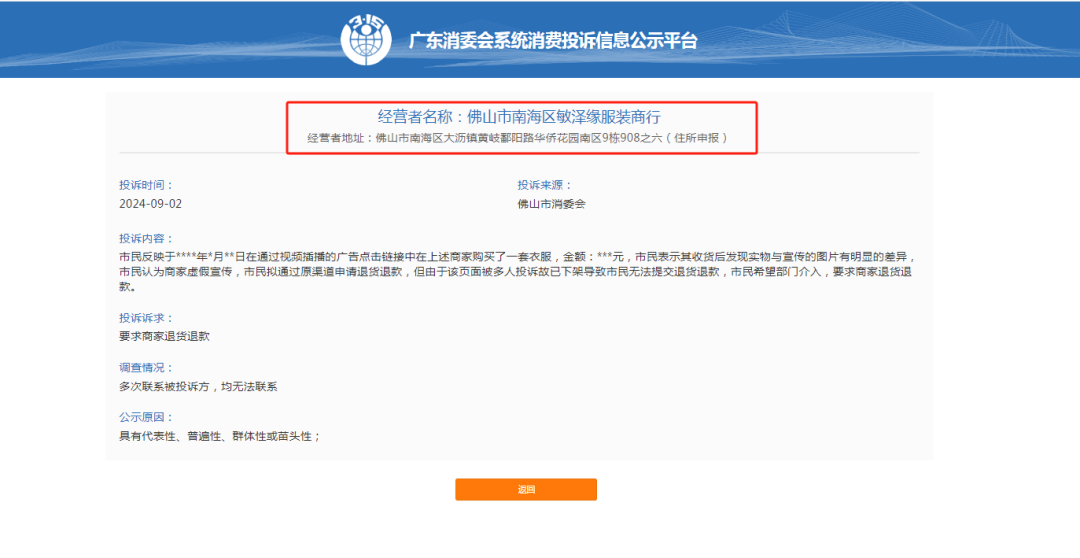Click the 投诉时间 label
Image resolution: width=1080 pixels, height=558 pixels.
click(147, 185)
